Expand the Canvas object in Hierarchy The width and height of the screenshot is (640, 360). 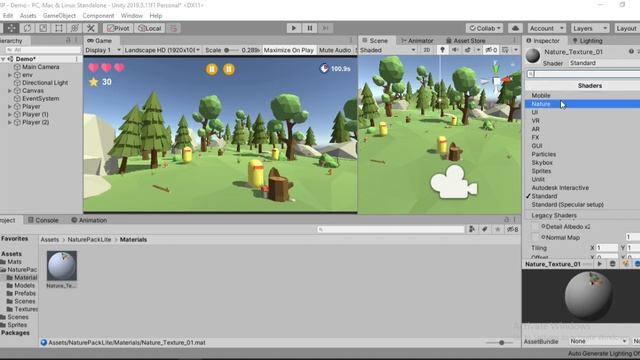coord(10,91)
